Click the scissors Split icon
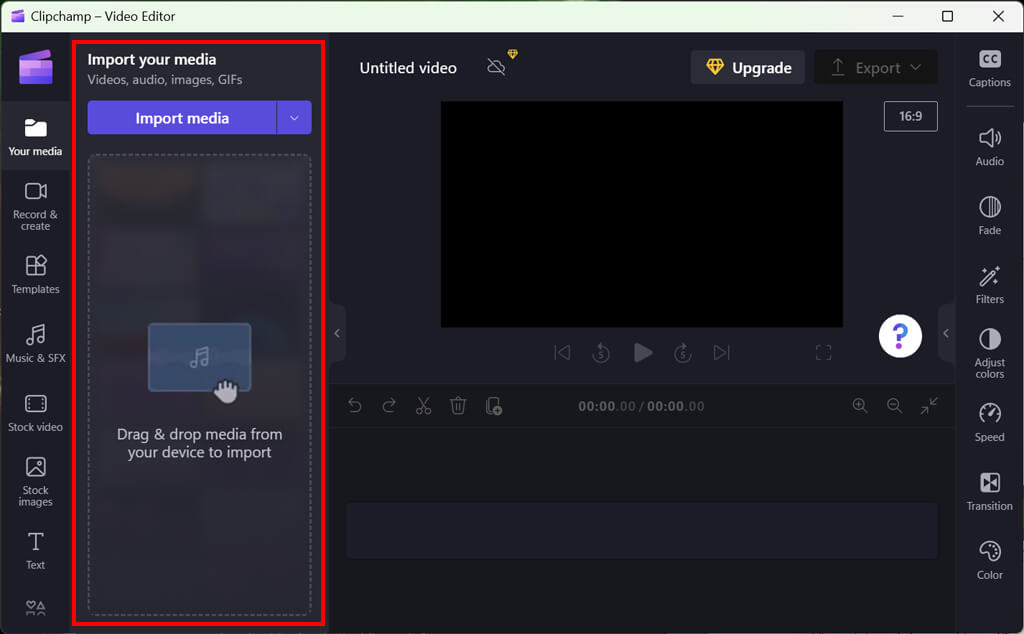The height and width of the screenshot is (634, 1024). tap(423, 405)
